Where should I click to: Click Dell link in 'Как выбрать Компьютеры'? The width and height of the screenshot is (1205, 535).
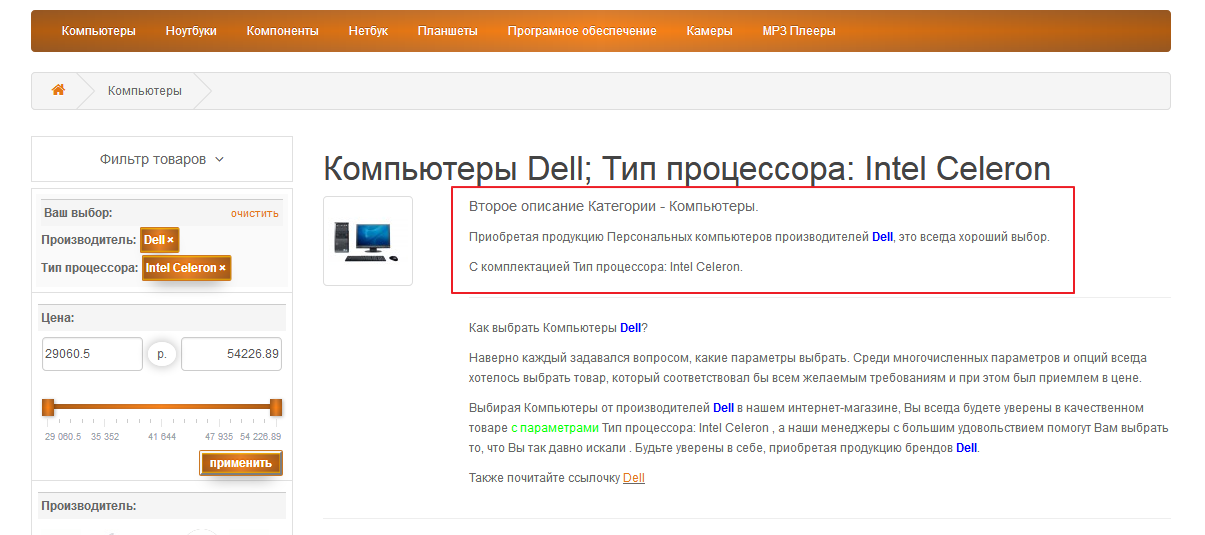pyautogui.click(x=631, y=327)
